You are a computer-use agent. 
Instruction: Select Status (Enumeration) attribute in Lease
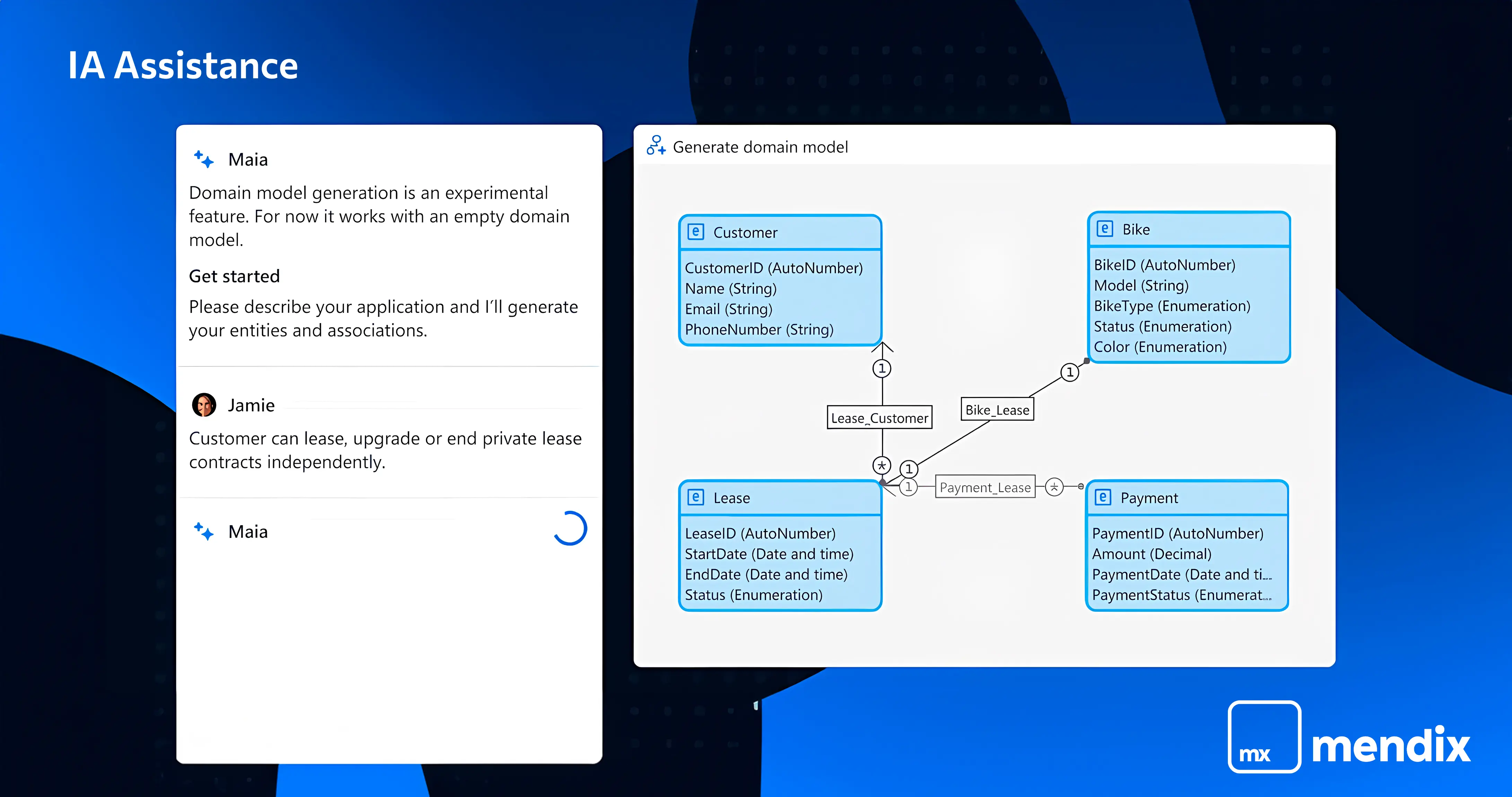tap(754, 595)
